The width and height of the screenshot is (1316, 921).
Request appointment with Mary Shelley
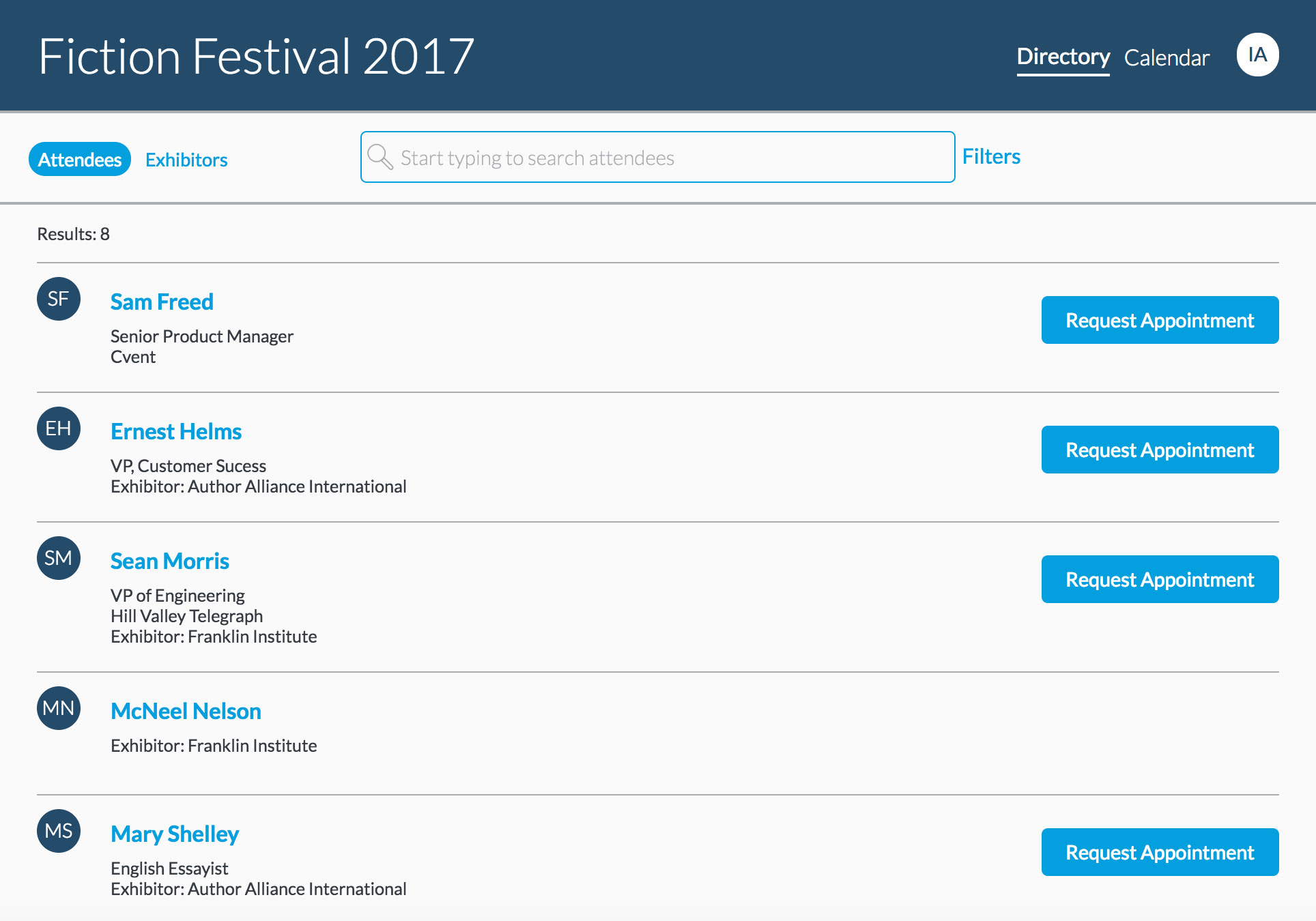tap(1160, 852)
